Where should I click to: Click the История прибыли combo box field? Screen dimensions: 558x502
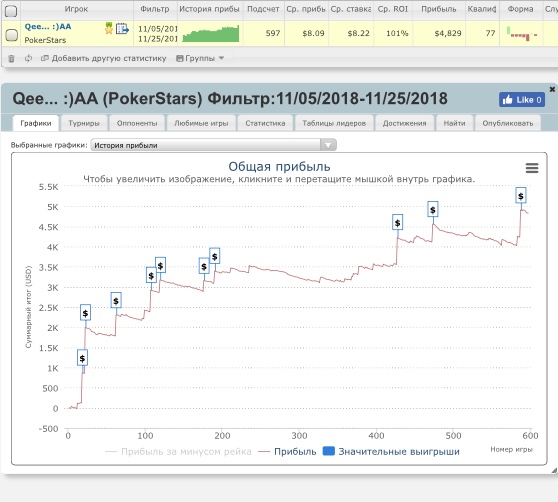coord(214,145)
